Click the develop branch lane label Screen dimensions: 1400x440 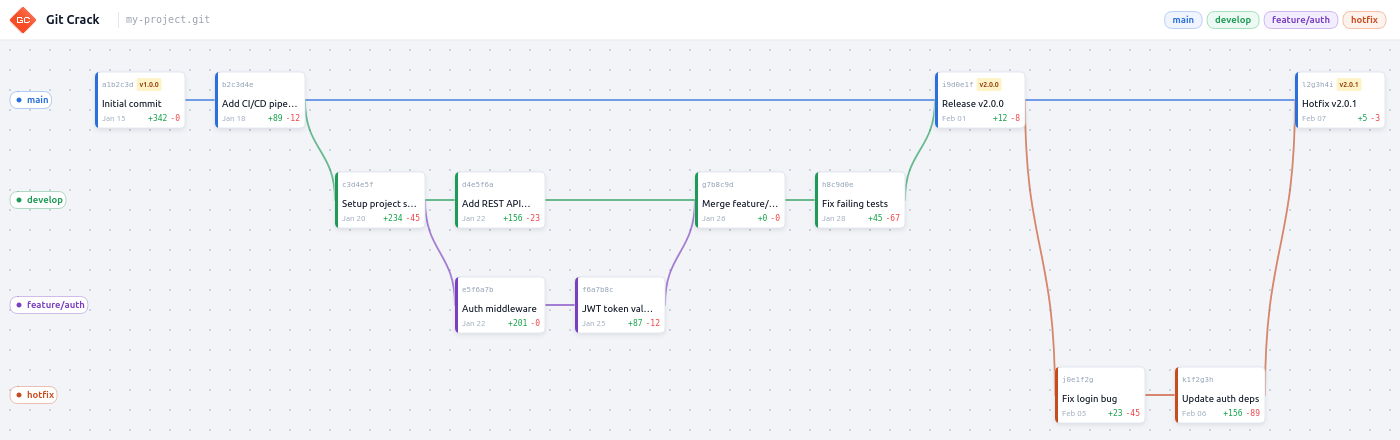click(x=38, y=200)
